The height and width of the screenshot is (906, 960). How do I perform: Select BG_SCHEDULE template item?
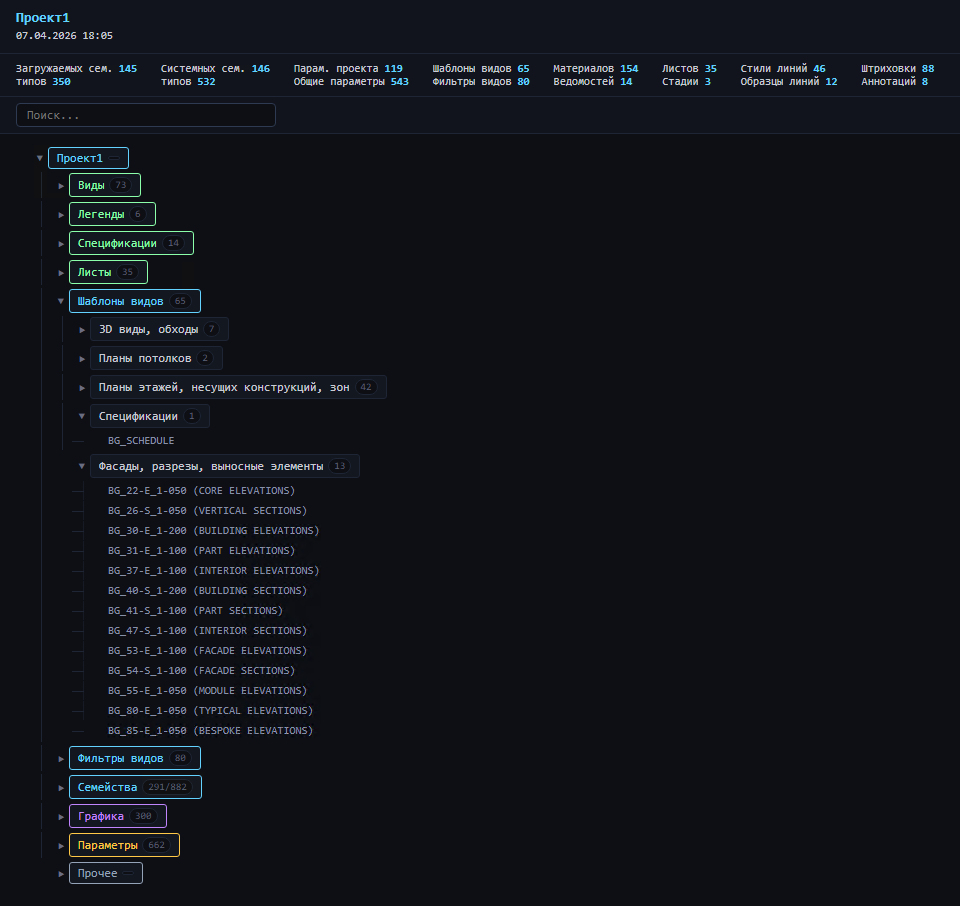click(141, 440)
